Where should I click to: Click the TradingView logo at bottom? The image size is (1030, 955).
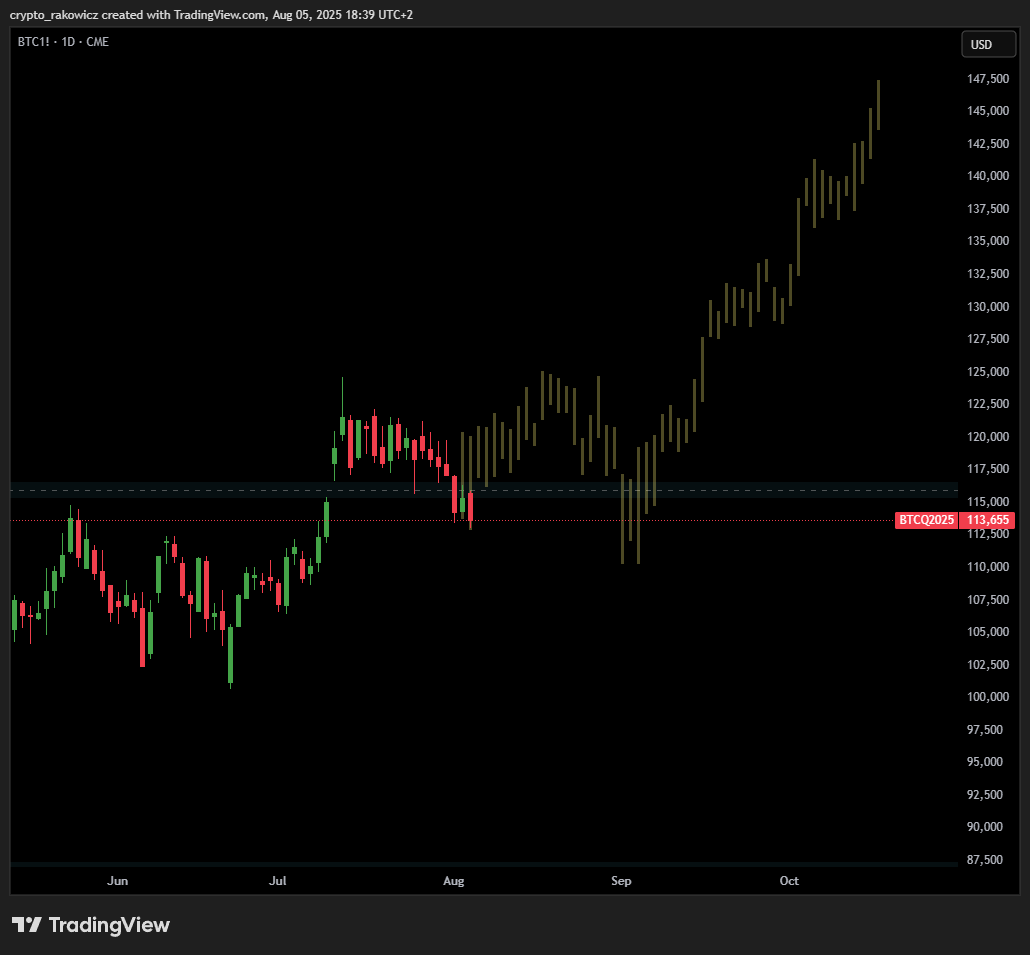pyautogui.click(x=91, y=925)
